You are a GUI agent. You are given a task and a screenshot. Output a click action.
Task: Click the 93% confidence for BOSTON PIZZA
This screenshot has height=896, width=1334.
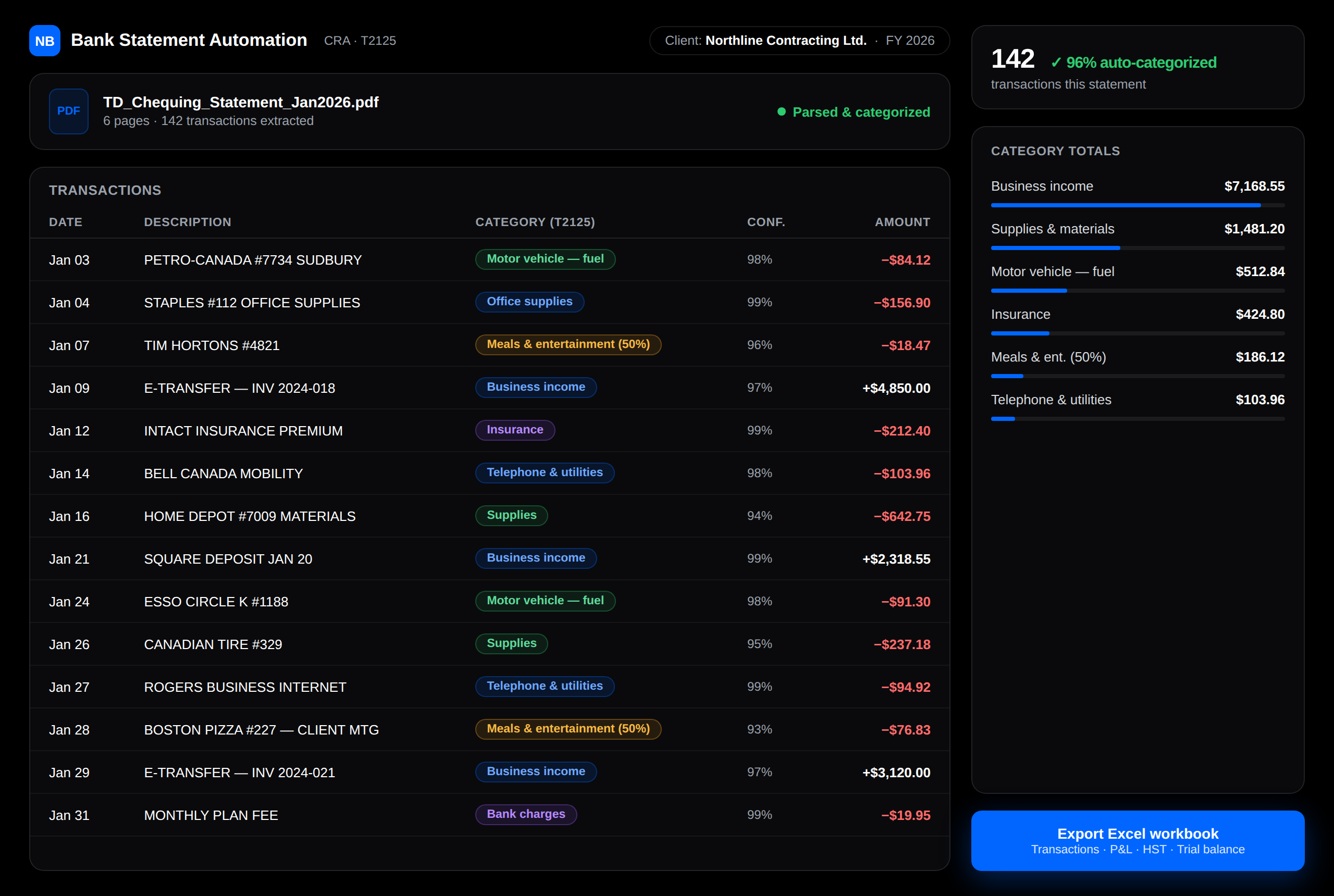tap(760, 730)
